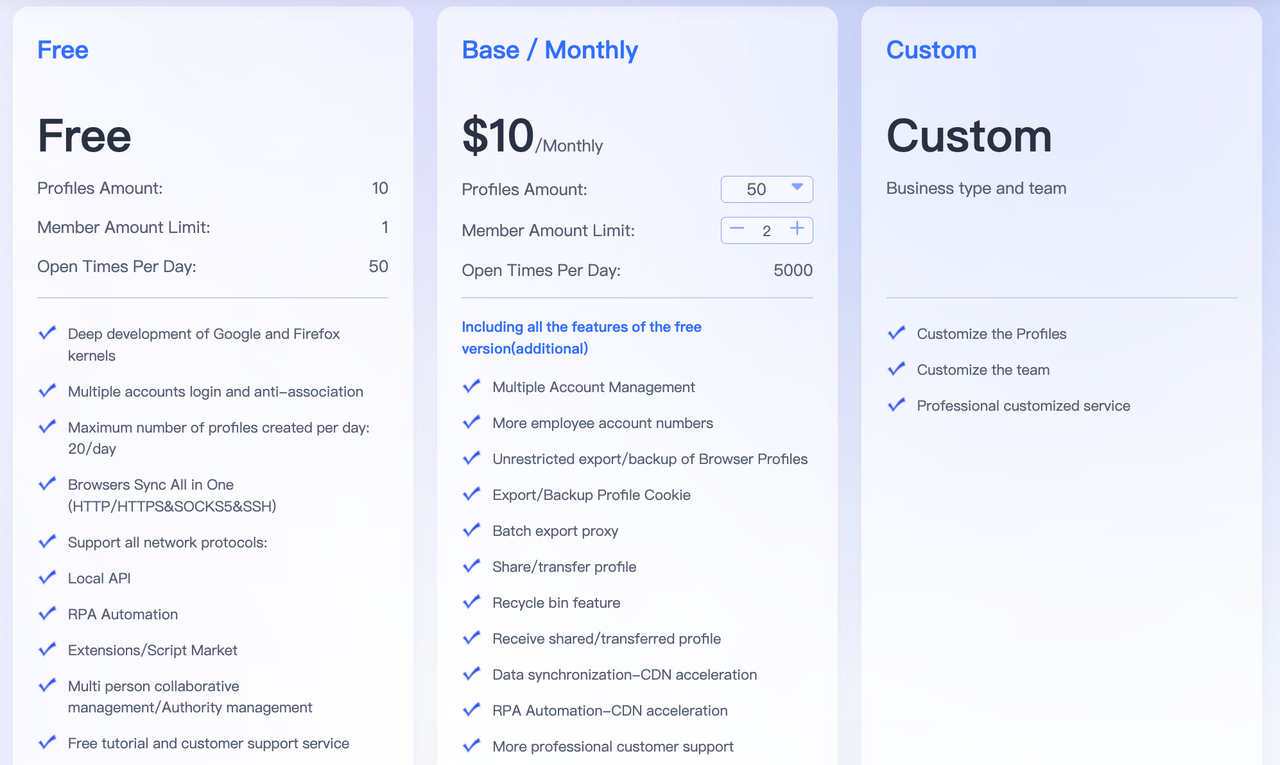Click the Member Amount Limit value field
The width and height of the screenshot is (1280, 765).
(767, 231)
